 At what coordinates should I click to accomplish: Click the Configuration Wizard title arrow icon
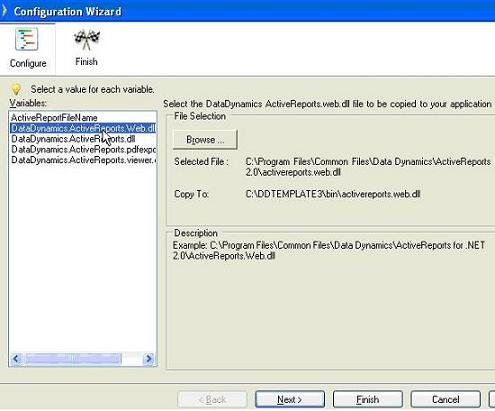[x=4, y=10]
